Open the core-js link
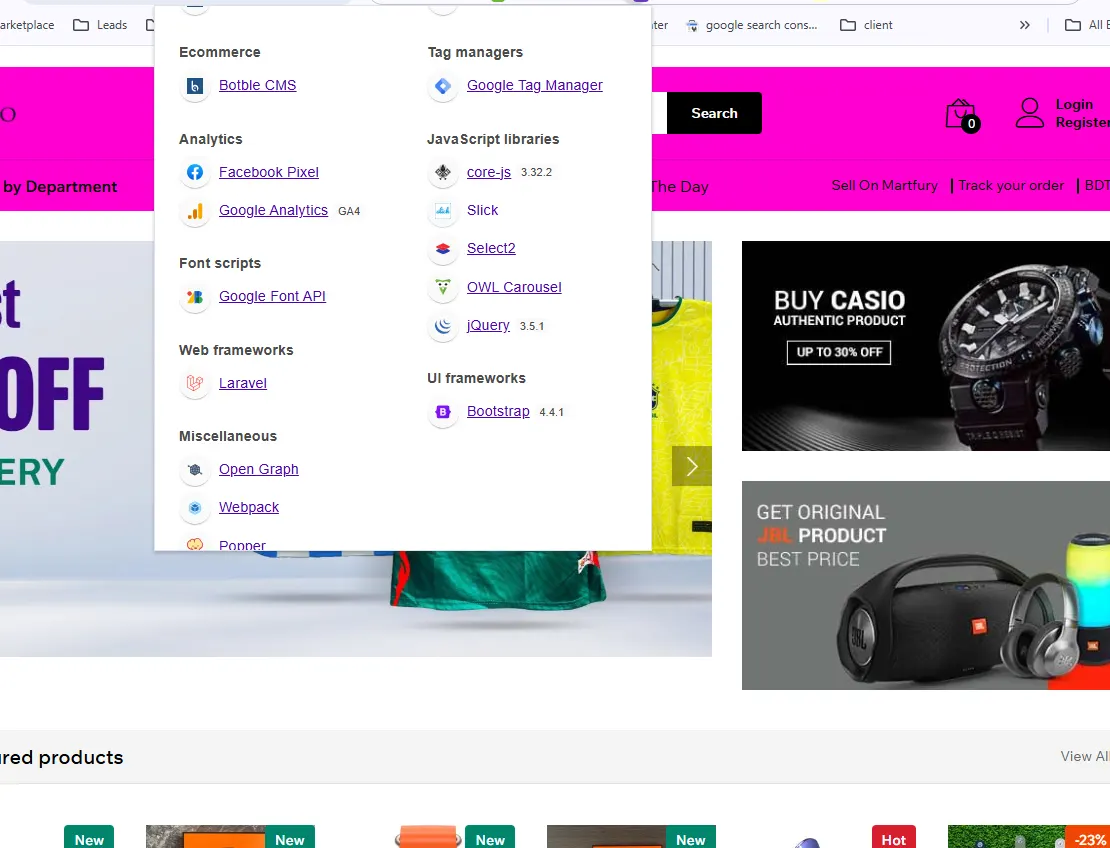Image resolution: width=1110 pixels, height=848 pixels. tap(489, 172)
